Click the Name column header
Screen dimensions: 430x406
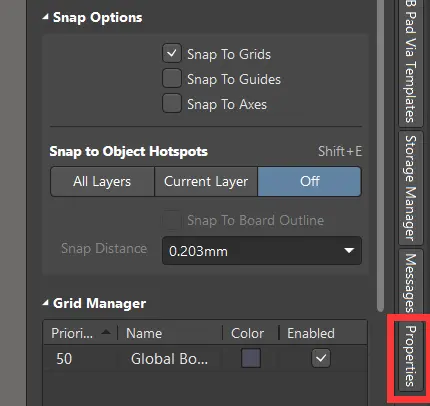[170, 333]
